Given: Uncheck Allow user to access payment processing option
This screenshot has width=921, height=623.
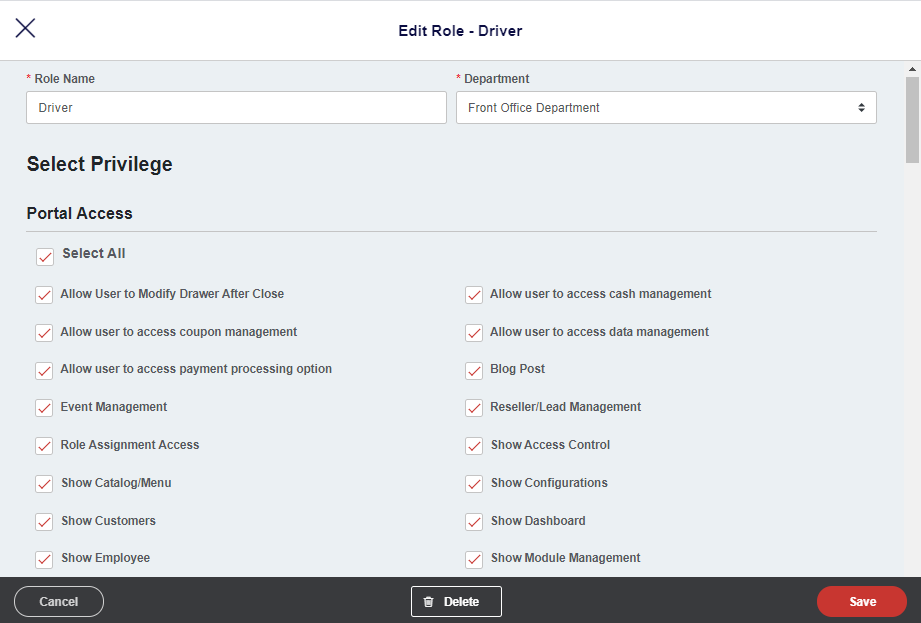Looking at the screenshot, I should pos(44,371).
